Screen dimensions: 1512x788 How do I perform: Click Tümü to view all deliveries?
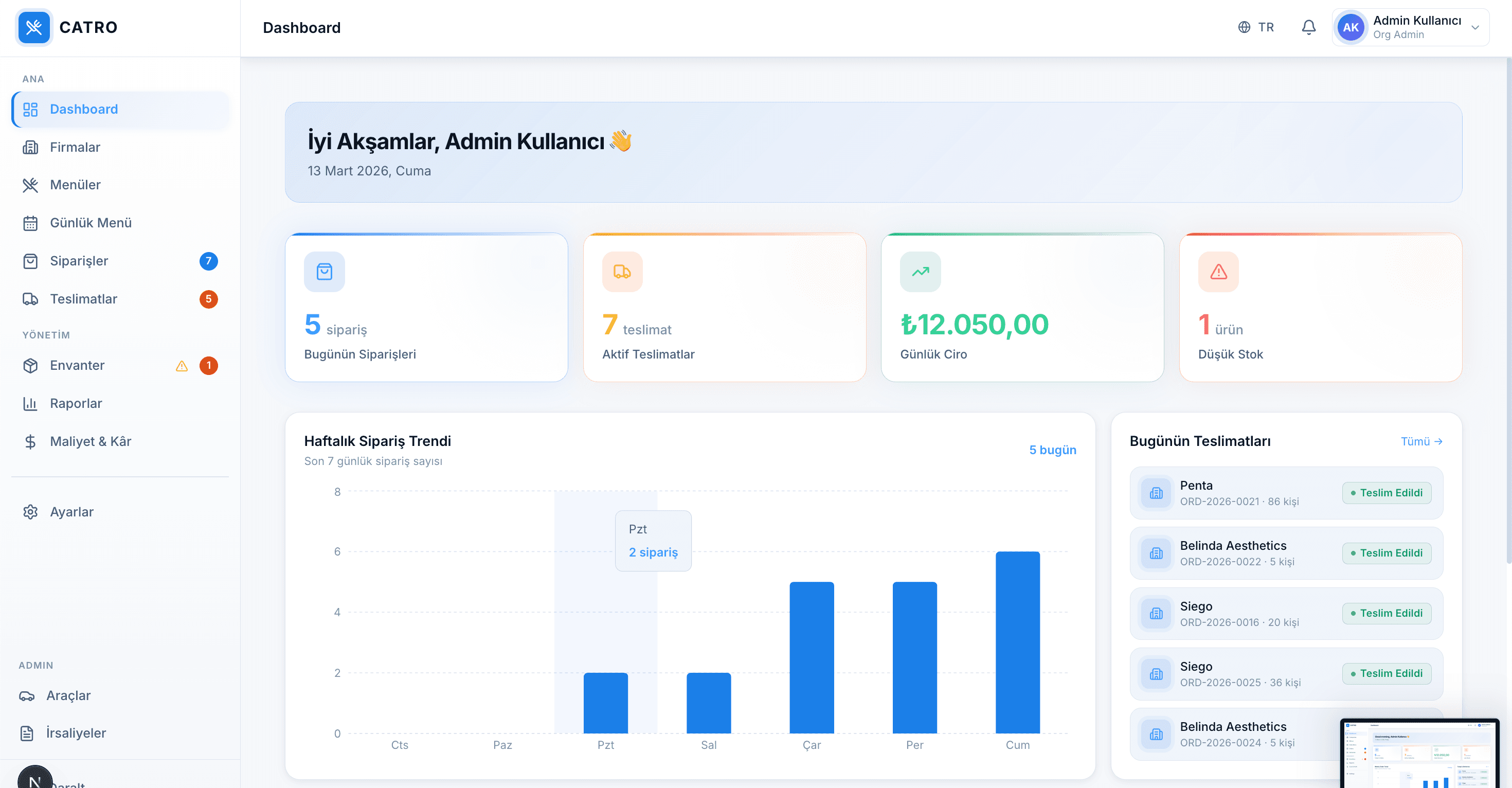coord(1421,441)
